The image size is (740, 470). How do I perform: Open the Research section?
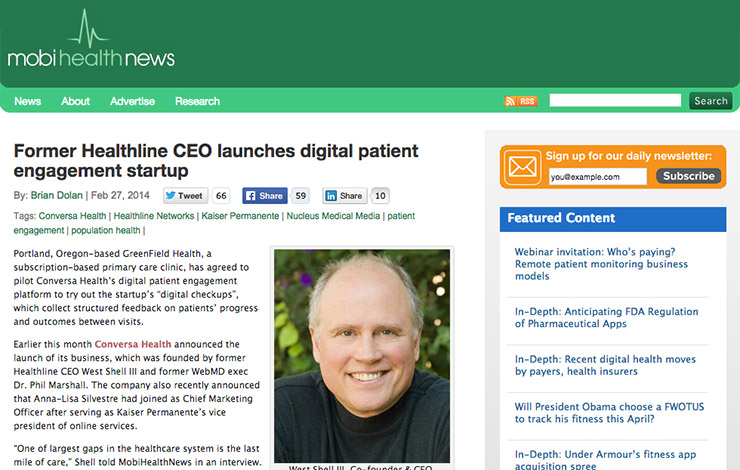(x=197, y=101)
